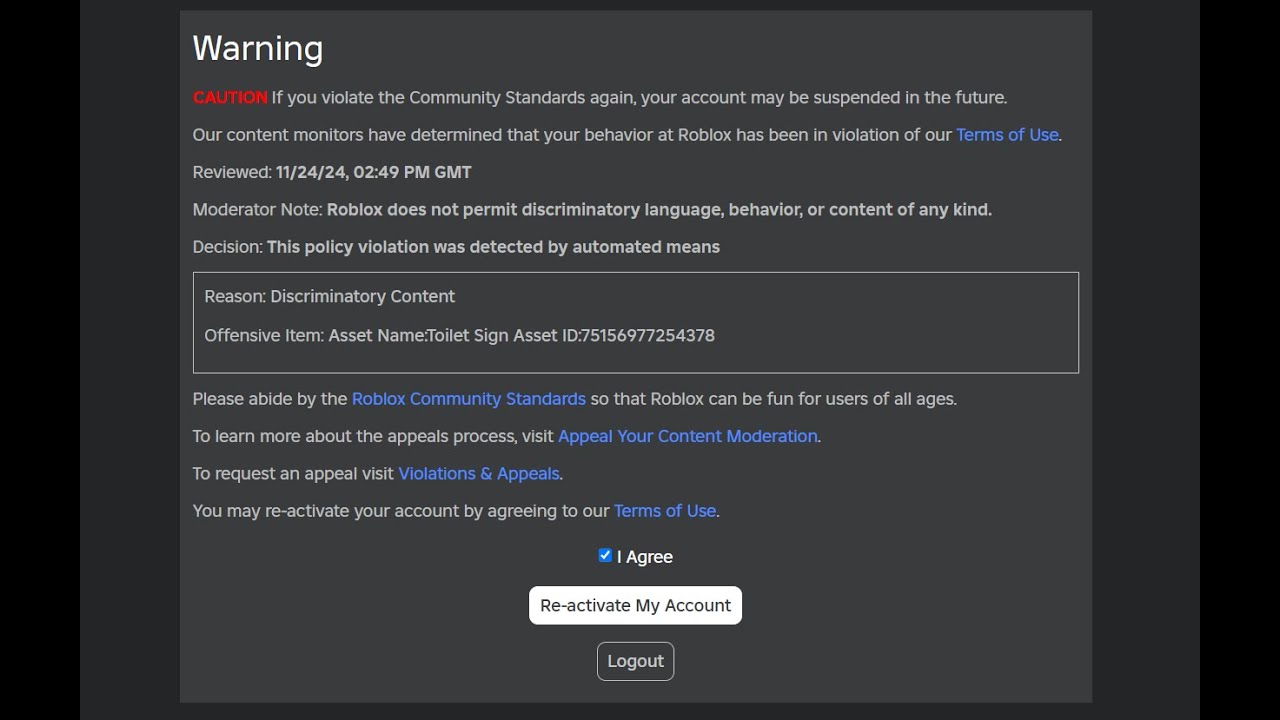
Task: Click the 'To learn more about the appeals' text
Action: pos(373,436)
